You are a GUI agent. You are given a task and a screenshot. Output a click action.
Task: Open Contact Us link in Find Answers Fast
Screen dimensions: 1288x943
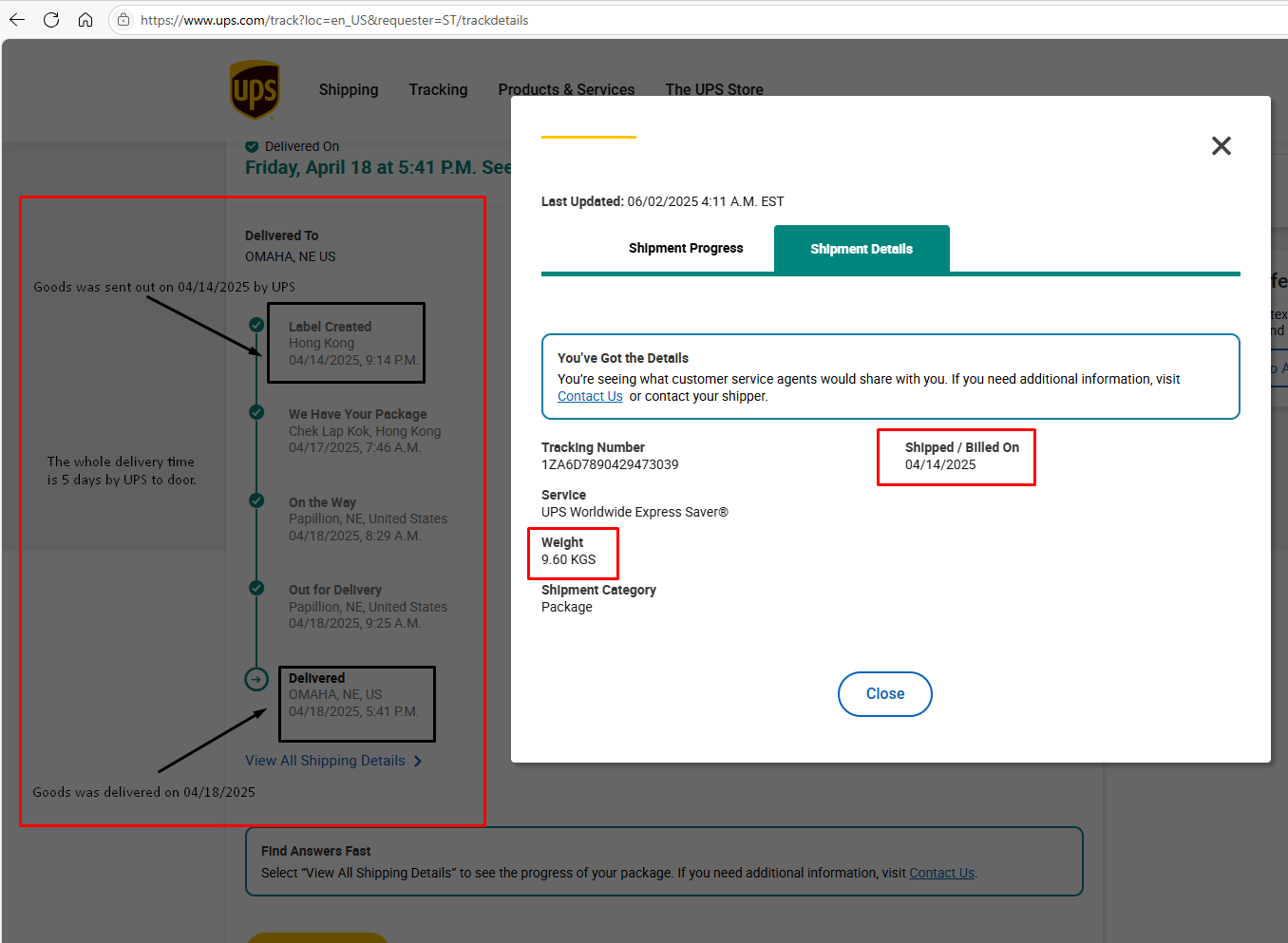(x=942, y=873)
